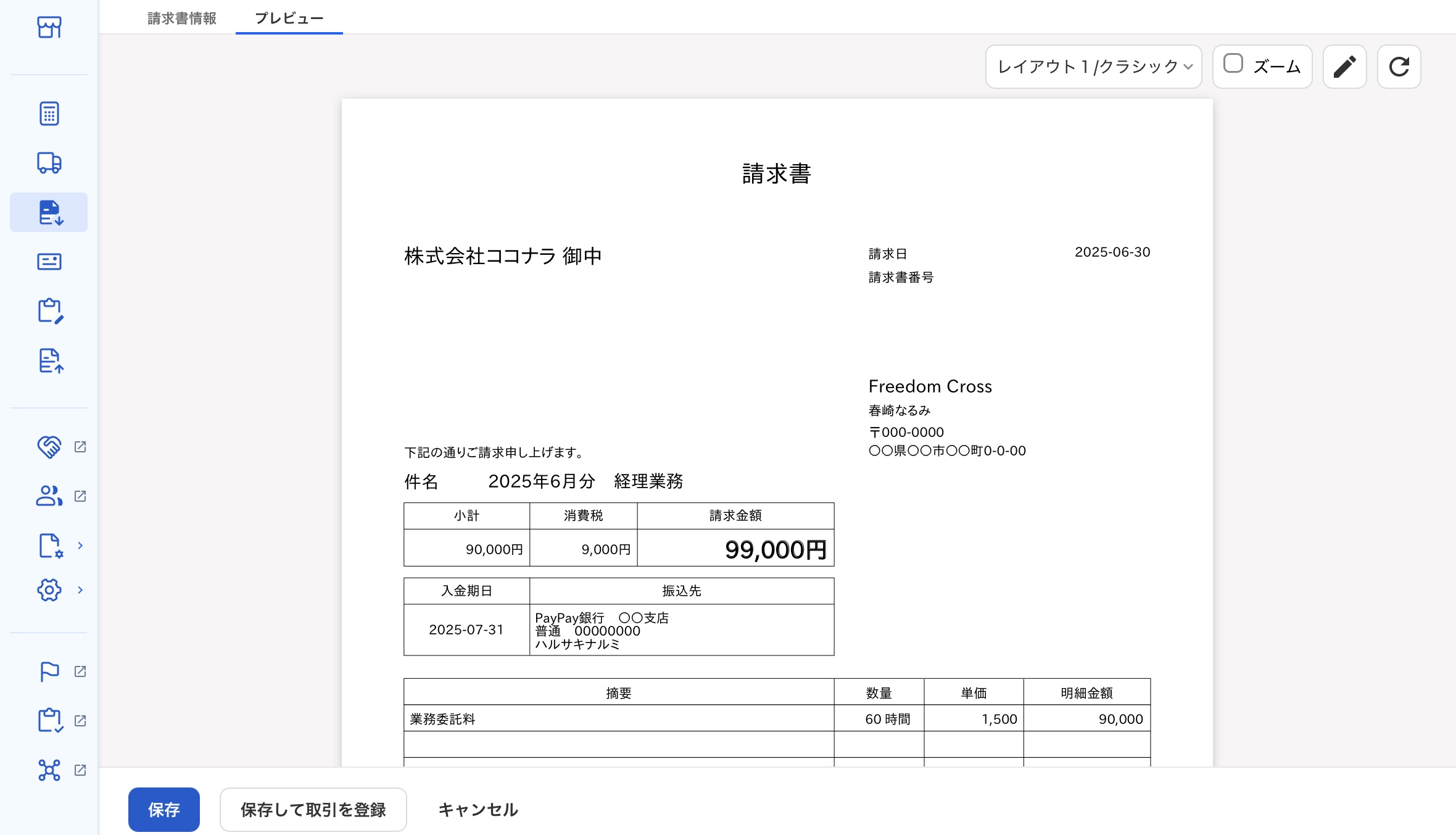Image resolution: width=1456 pixels, height=835 pixels.
Task: Open the document upload arrow icon
Action: coord(49,360)
